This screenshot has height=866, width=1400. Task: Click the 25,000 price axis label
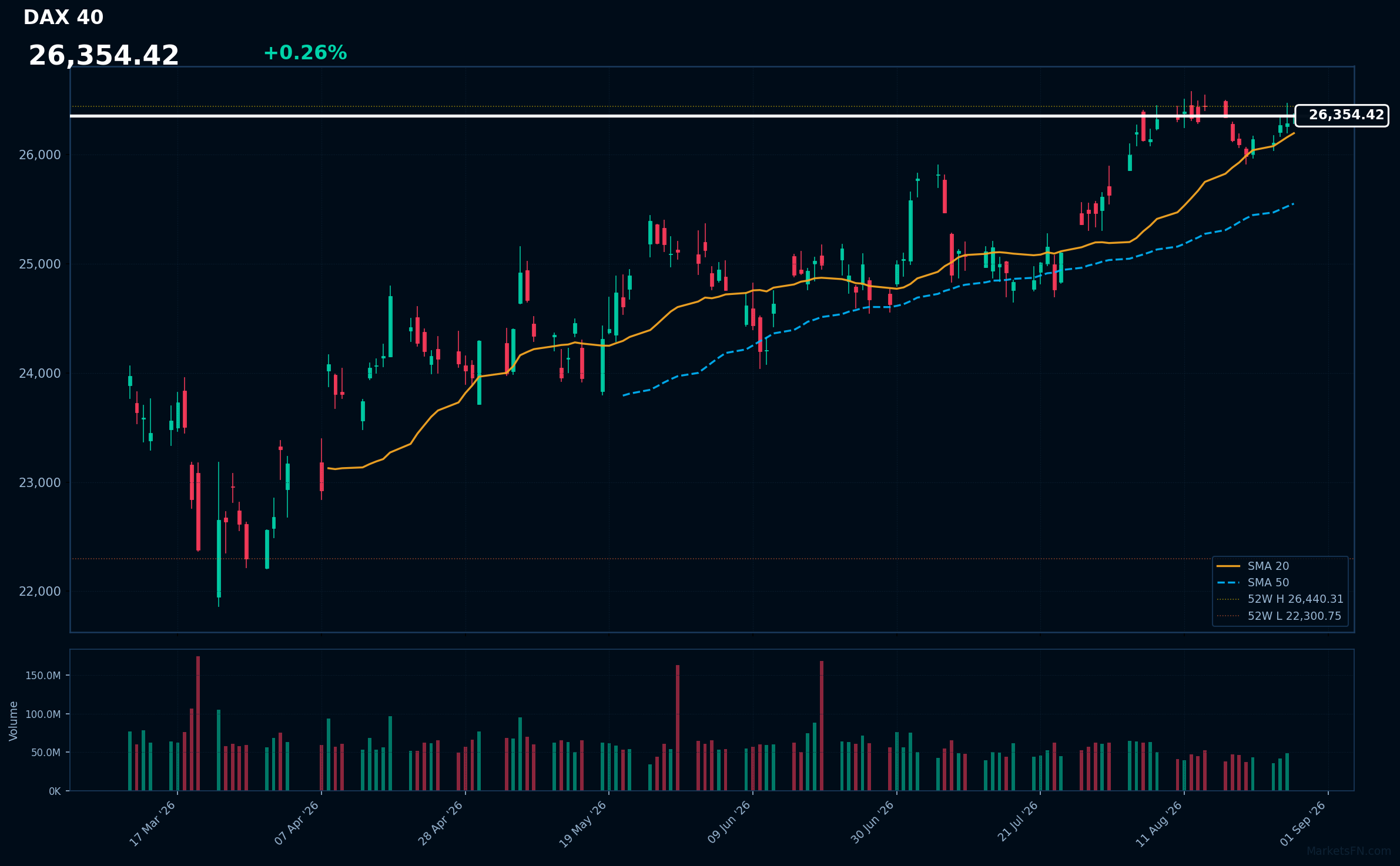(x=40, y=264)
